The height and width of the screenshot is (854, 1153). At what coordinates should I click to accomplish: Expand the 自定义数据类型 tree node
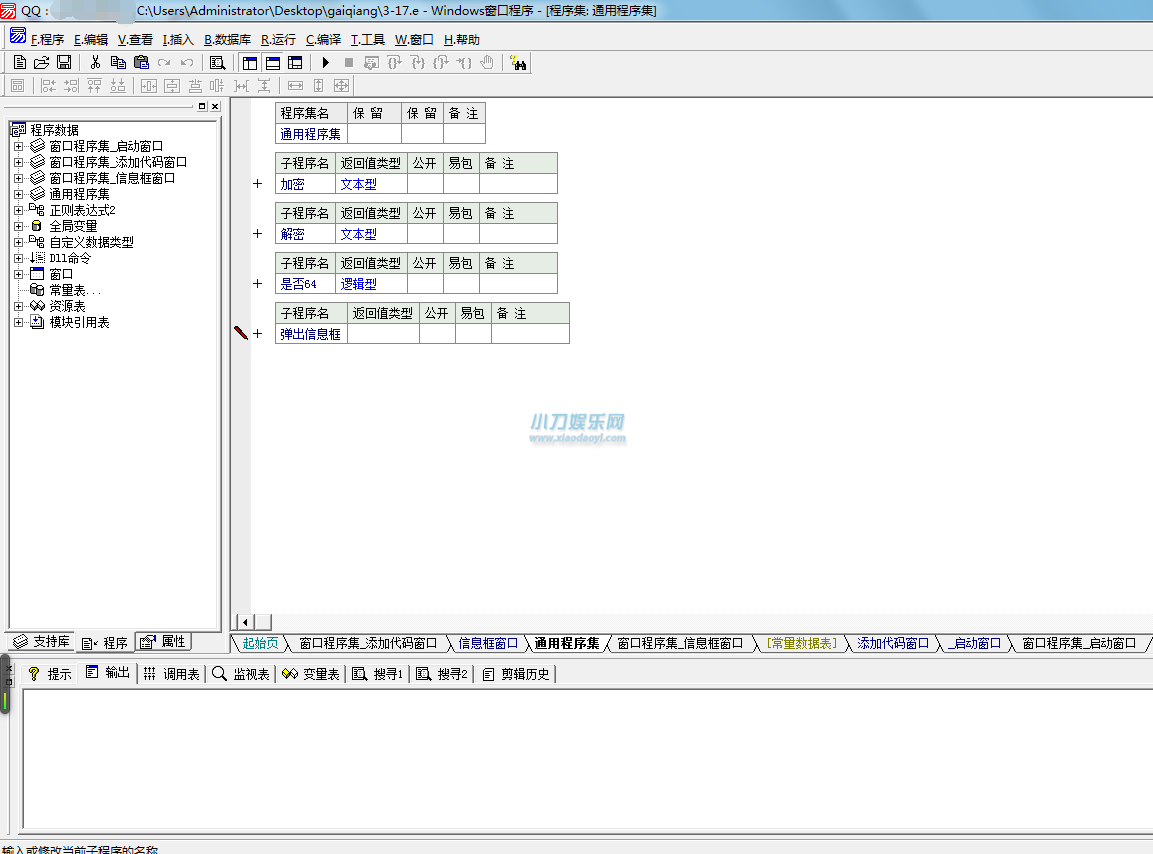(18, 242)
